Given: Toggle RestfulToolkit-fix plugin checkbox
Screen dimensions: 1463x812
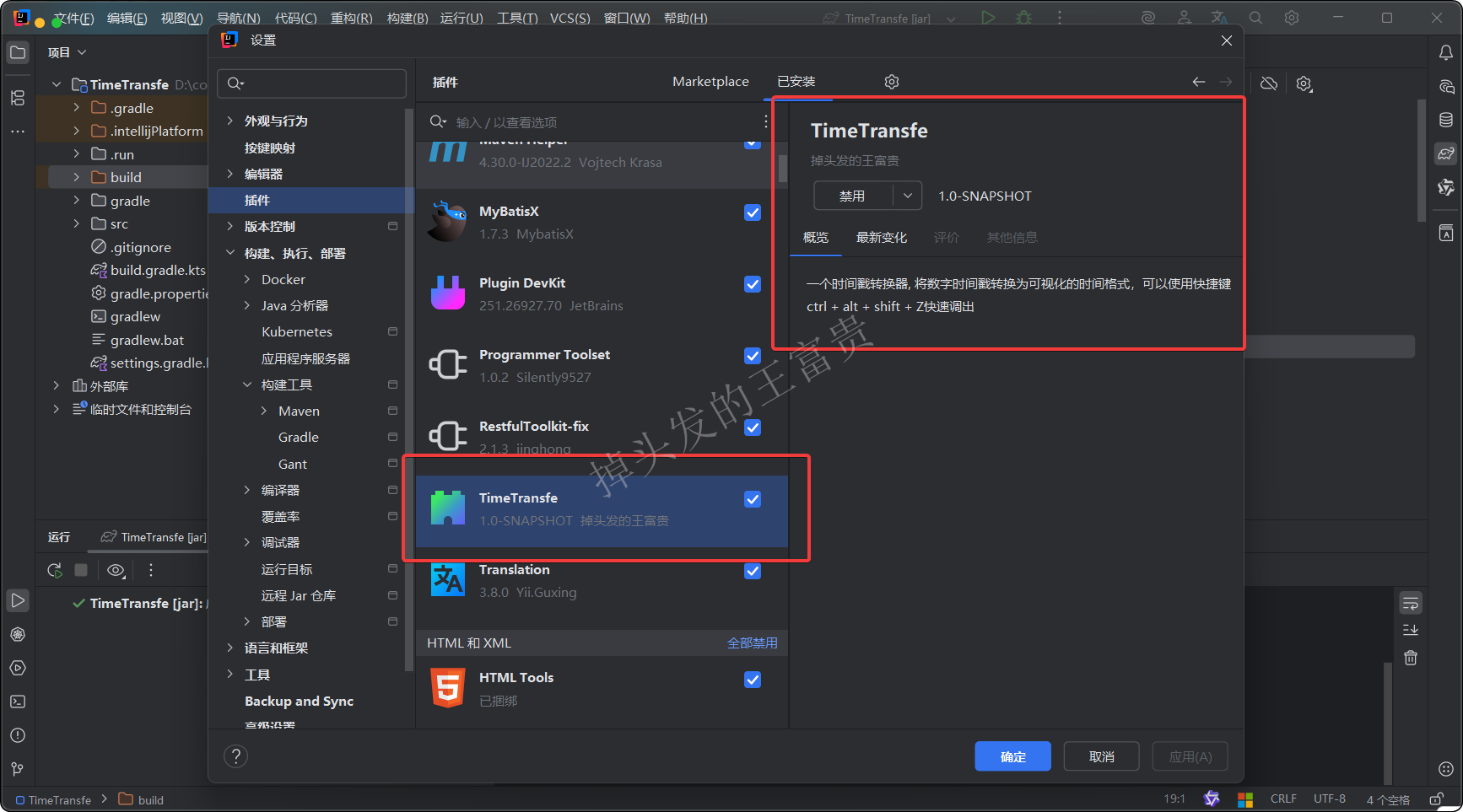Looking at the screenshot, I should (753, 428).
